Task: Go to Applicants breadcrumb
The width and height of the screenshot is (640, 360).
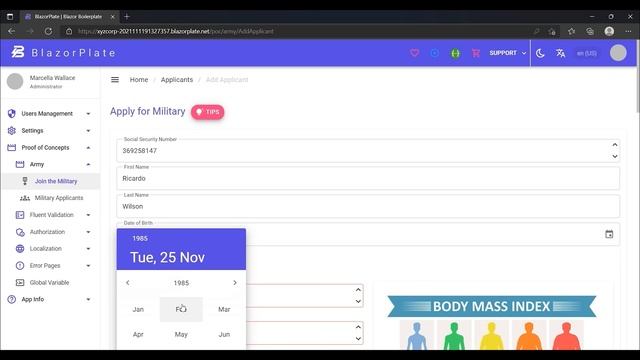Action: coord(177,80)
